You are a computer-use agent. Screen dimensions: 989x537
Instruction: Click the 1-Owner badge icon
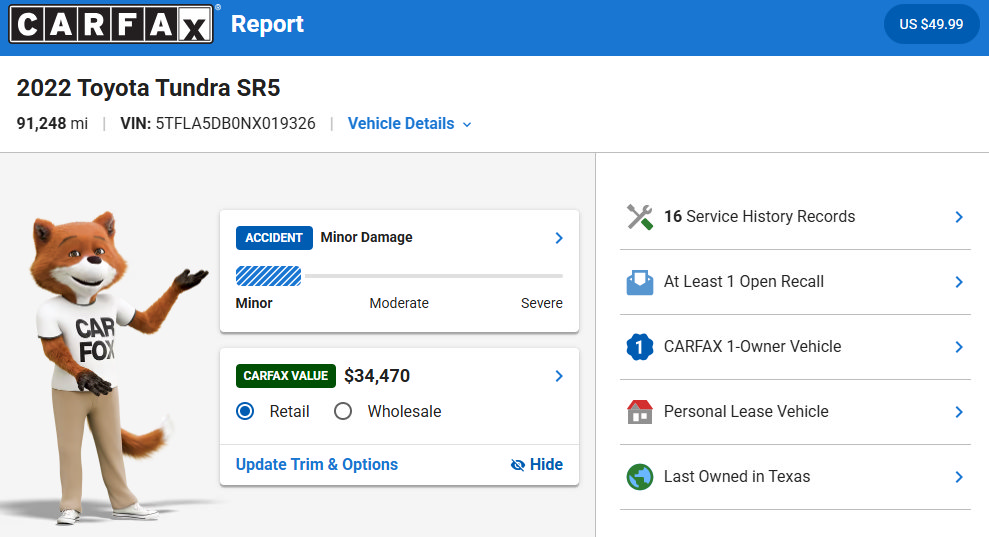click(x=640, y=347)
